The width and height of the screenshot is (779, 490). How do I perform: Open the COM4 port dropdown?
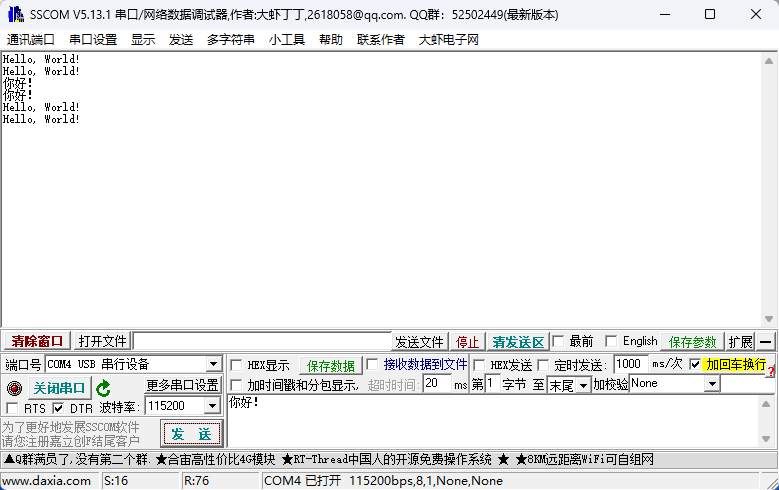[214, 364]
